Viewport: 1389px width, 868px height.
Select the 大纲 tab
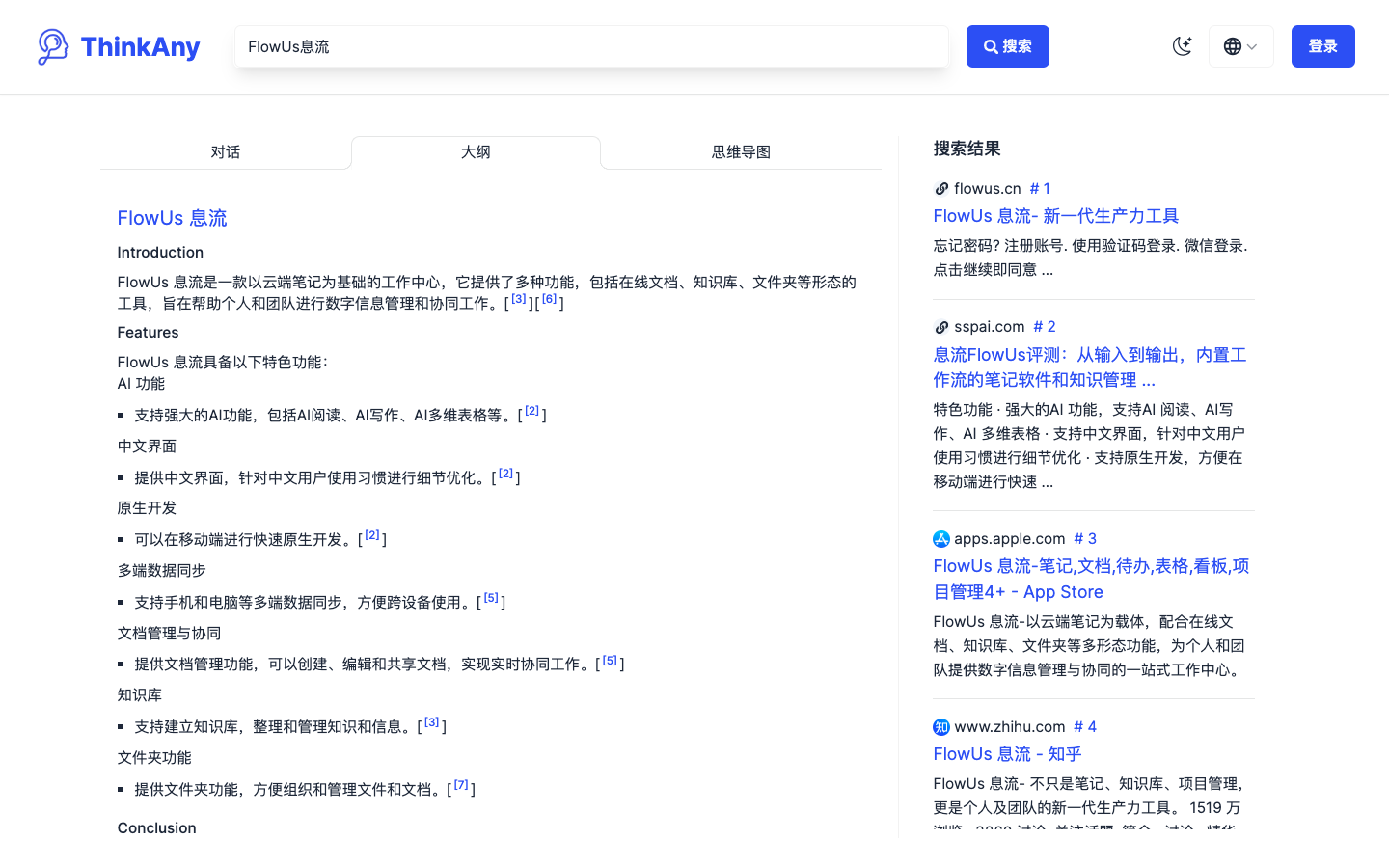[x=476, y=151]
